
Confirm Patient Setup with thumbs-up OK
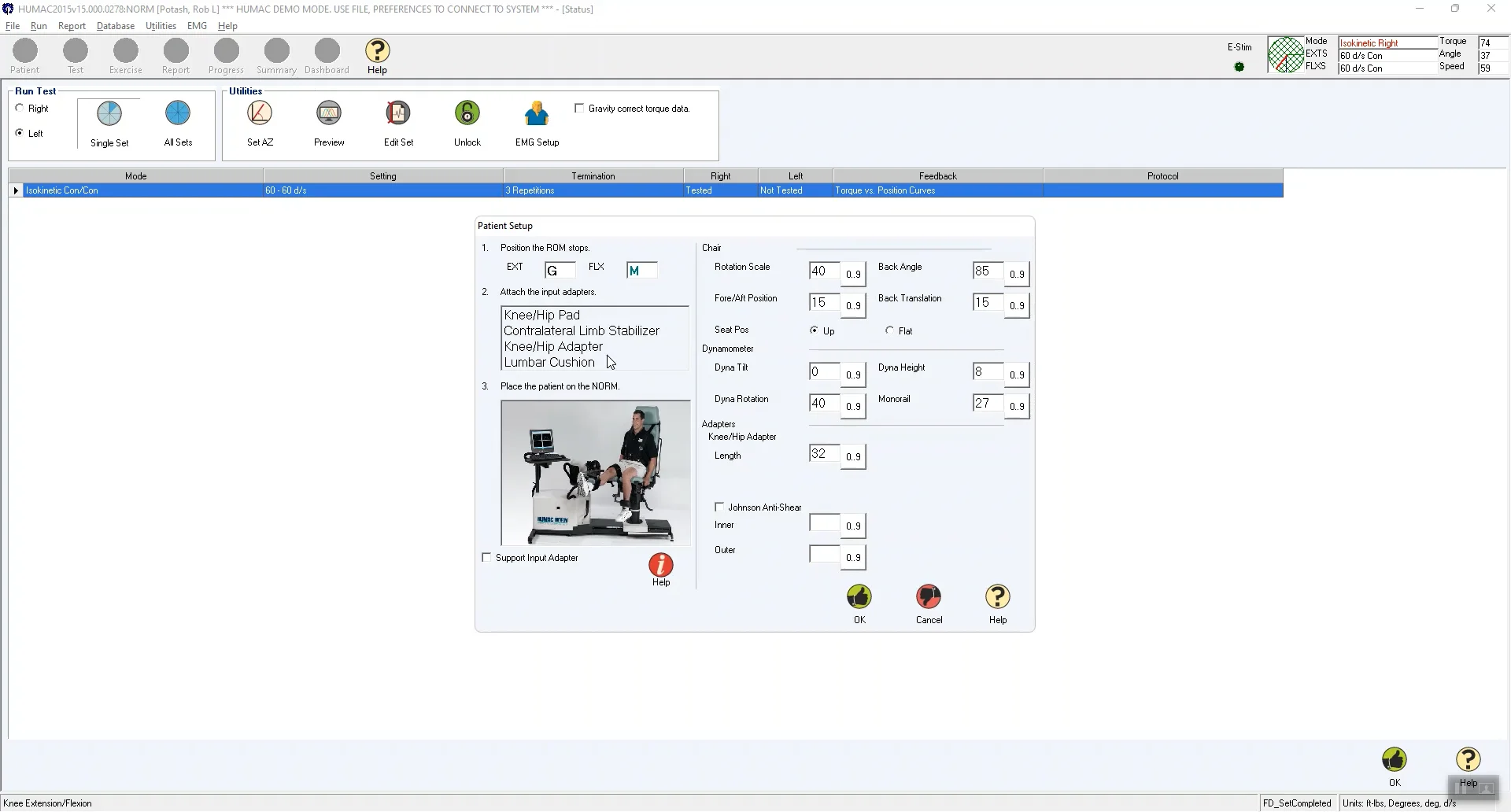(x=859, y=596)
